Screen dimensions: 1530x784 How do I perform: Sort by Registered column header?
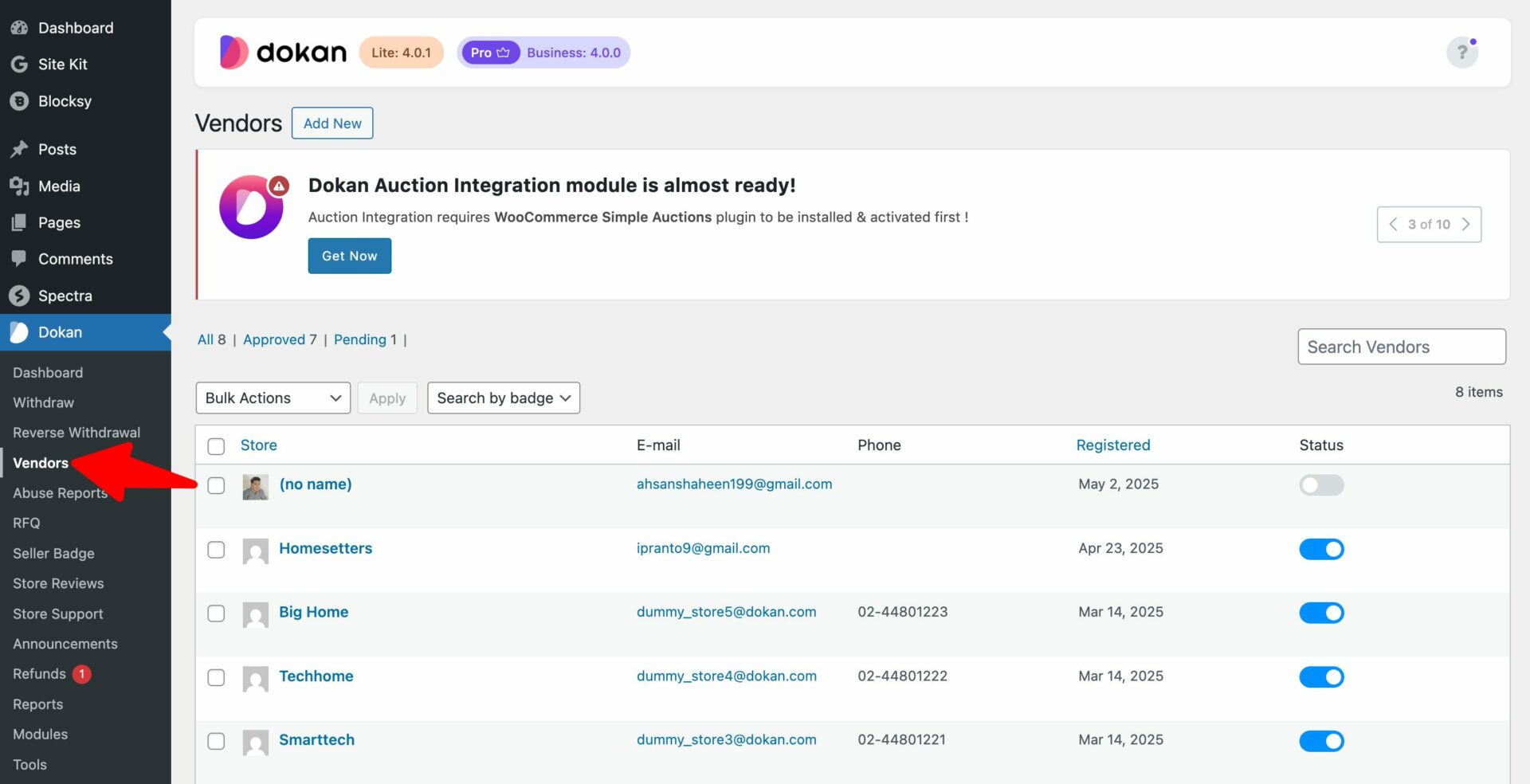[x=1113, y=445]
